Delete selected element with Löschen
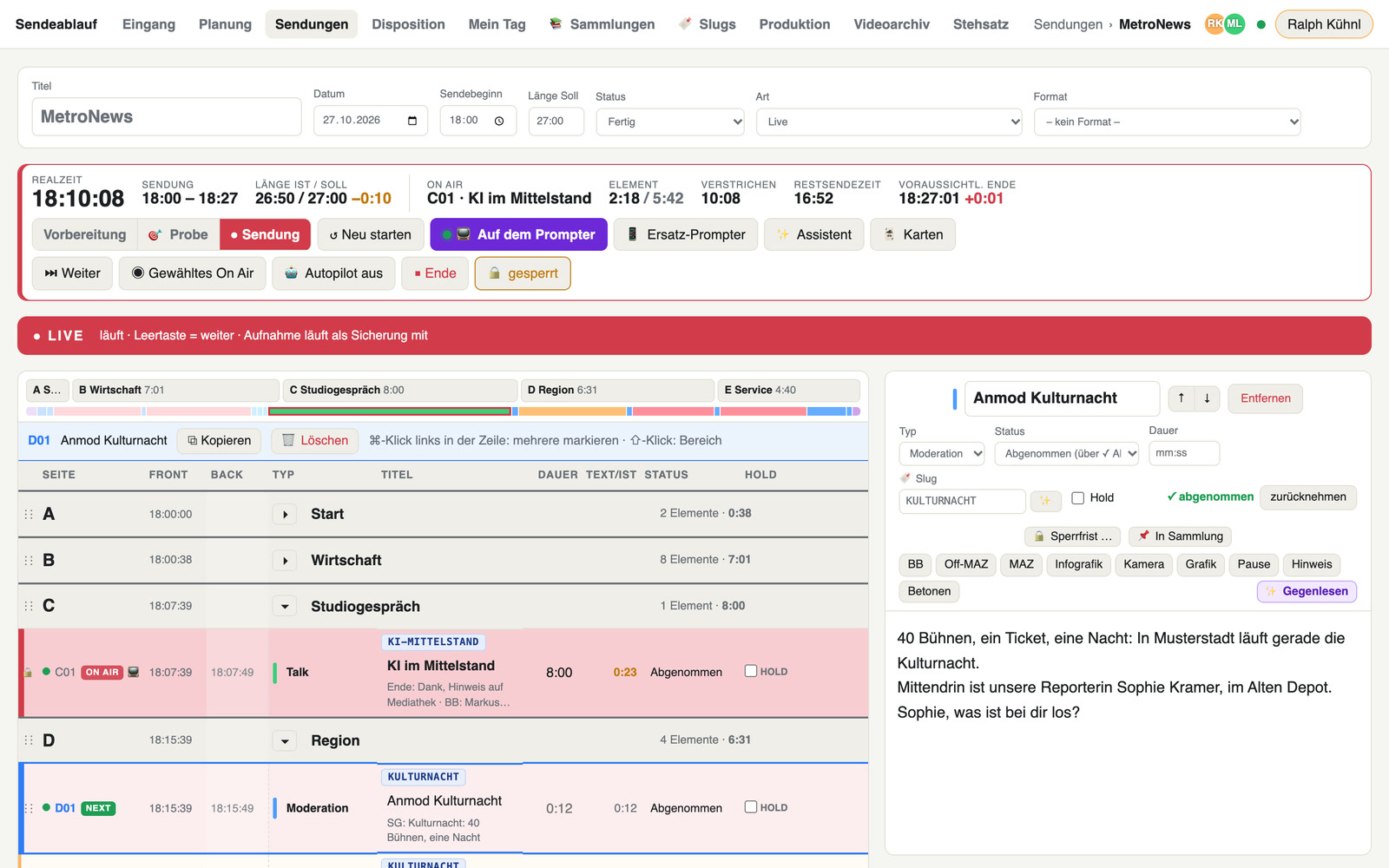 [x=315, y=441]
